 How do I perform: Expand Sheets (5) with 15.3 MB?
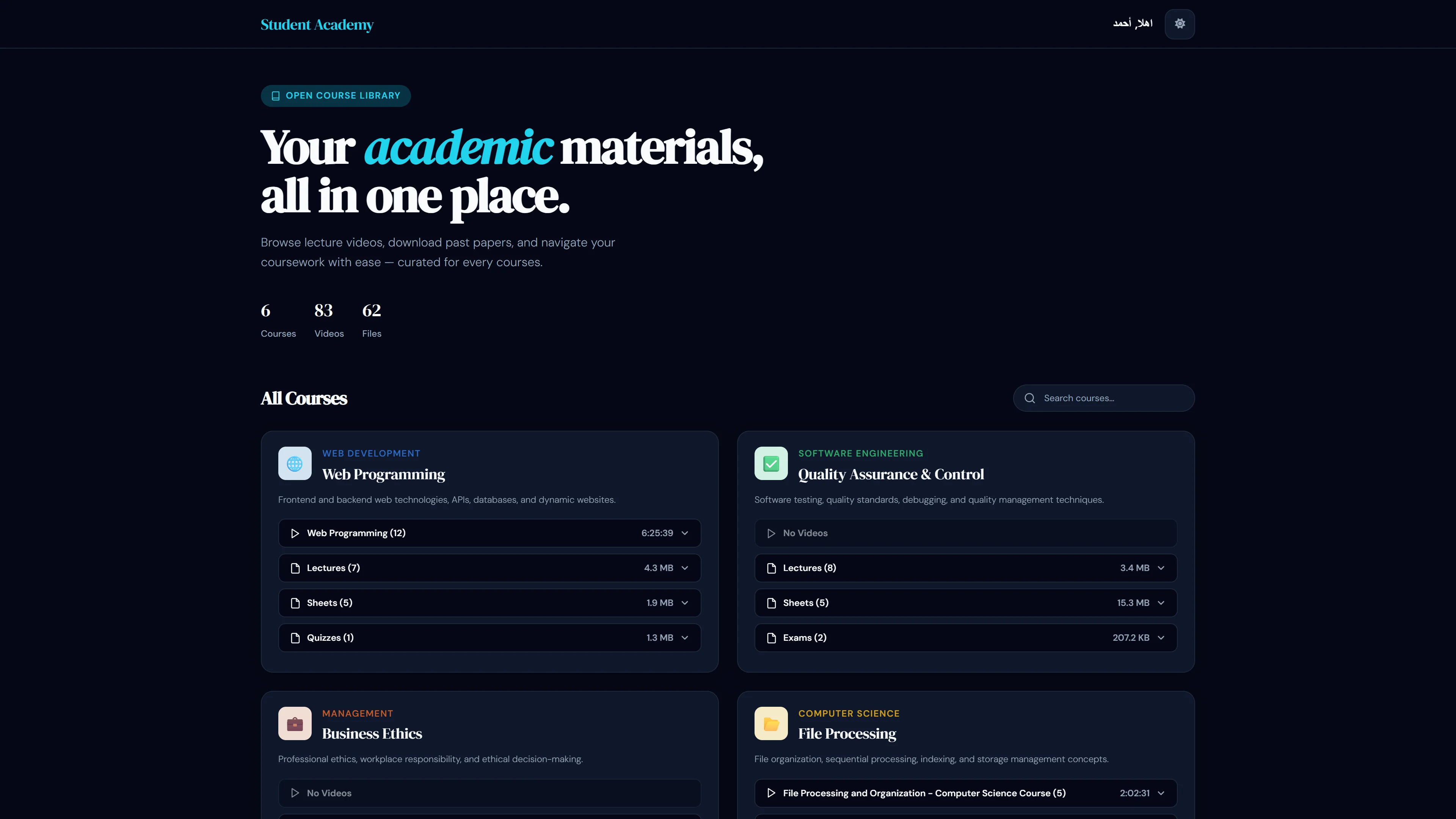pyautogui.click(x=965, y=602)
